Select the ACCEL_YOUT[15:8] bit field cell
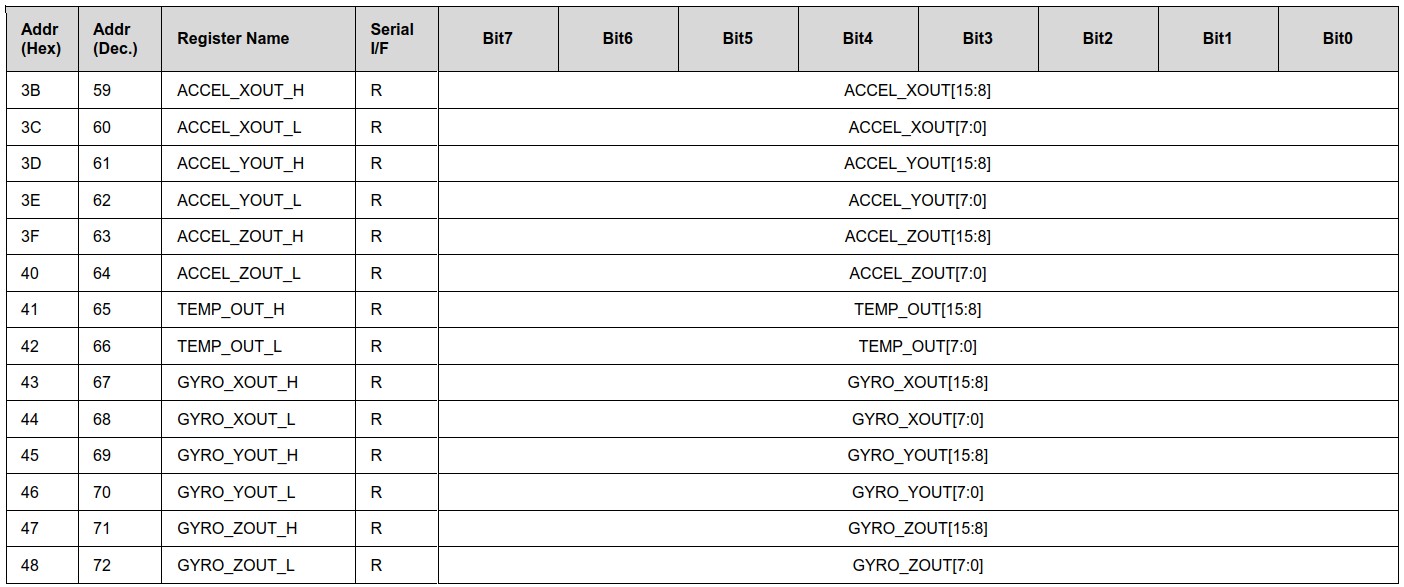Viewport: 1404px width, 587px height. pos(917,163)
